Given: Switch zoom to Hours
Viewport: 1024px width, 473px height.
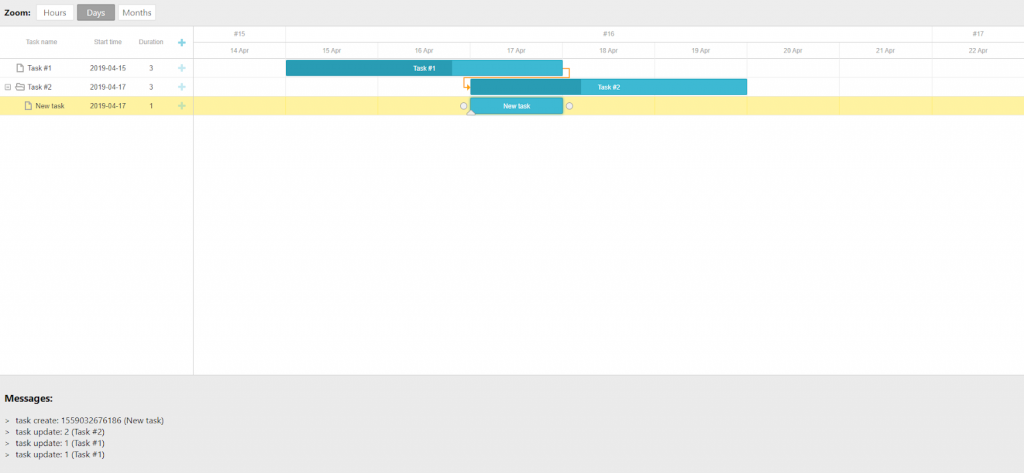Looking at the screenshot, I should [x=55, y=12].
